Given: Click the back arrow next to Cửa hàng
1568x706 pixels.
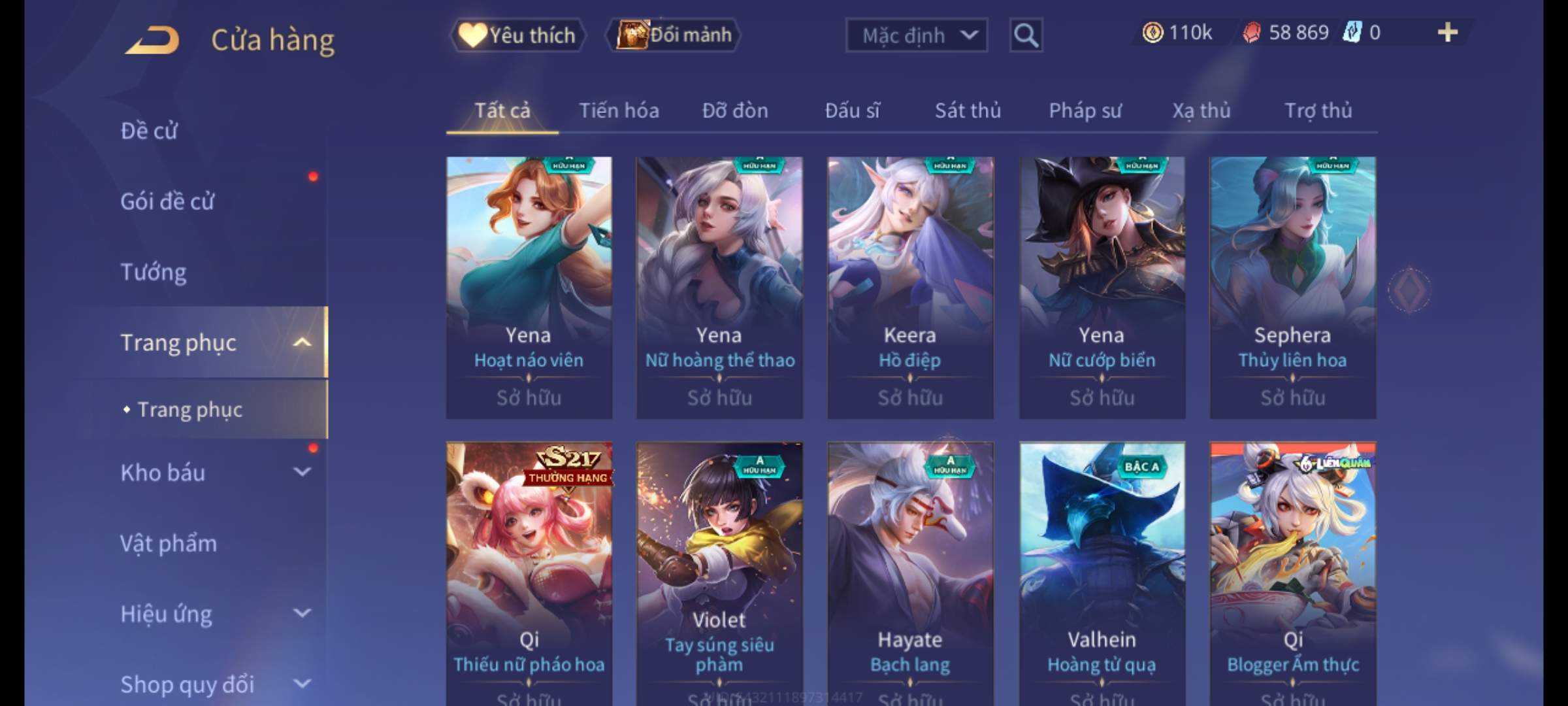Looking at the screenshot, I should [x=152, y=40].
